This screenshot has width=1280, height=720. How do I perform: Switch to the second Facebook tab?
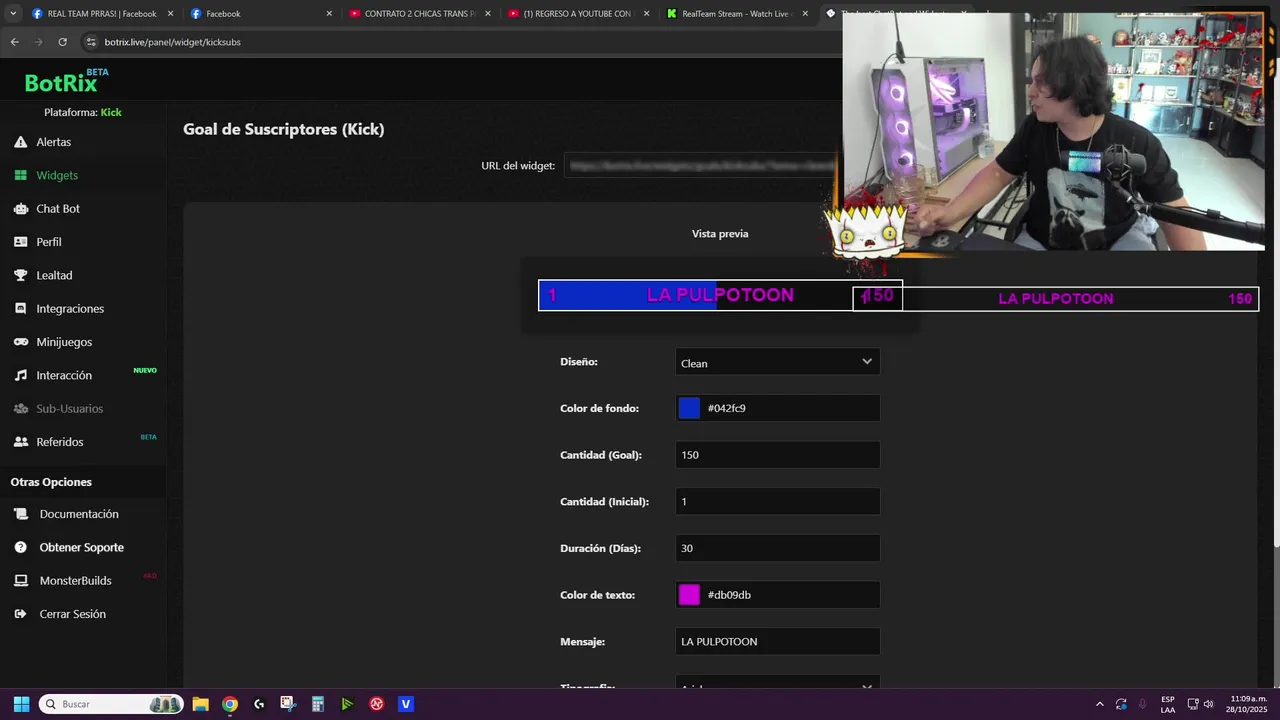[260, 14]
